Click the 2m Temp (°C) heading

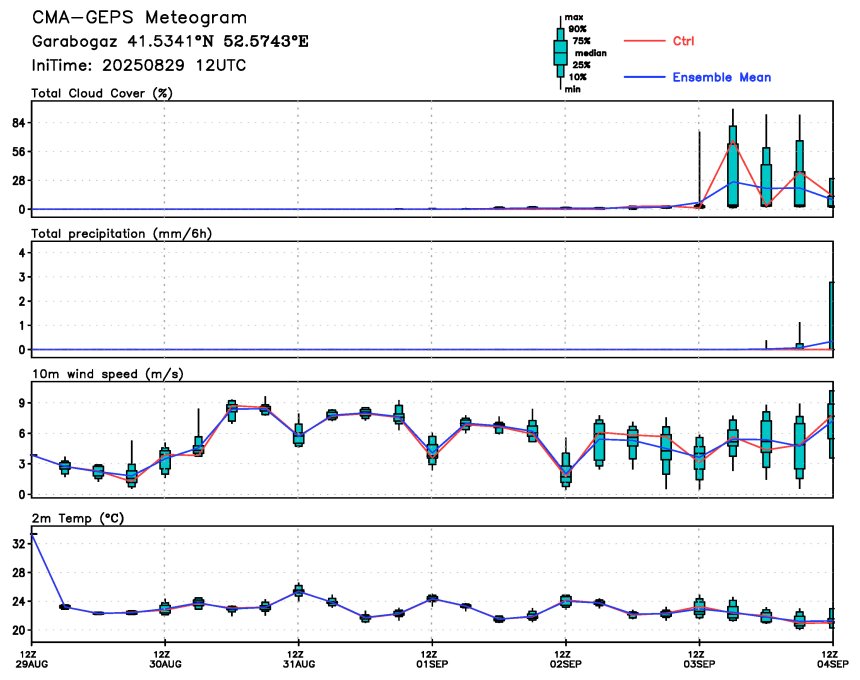tap(78, 518)
